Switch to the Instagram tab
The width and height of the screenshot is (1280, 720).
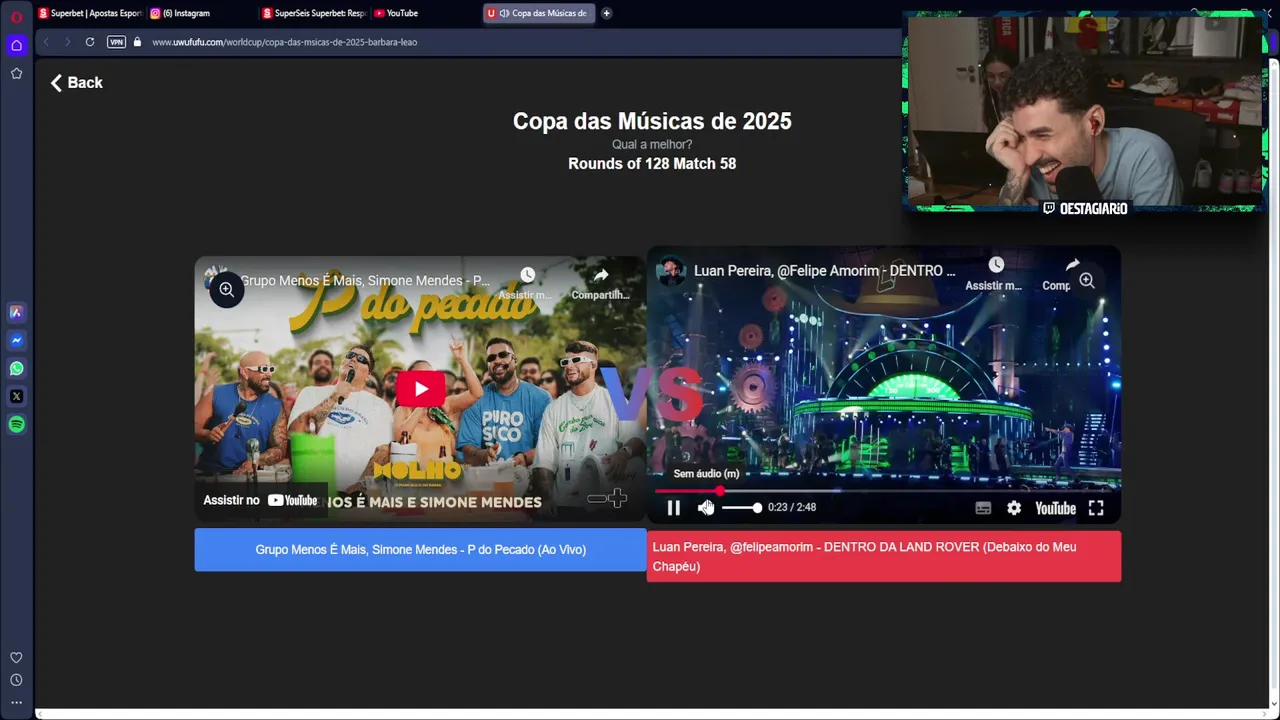[x=200, y=13]
